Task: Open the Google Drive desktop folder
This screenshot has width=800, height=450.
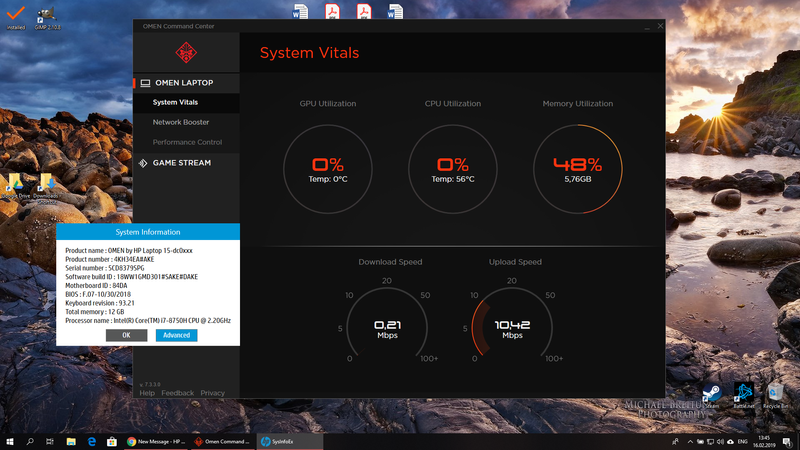Action: tap(16, 185)
